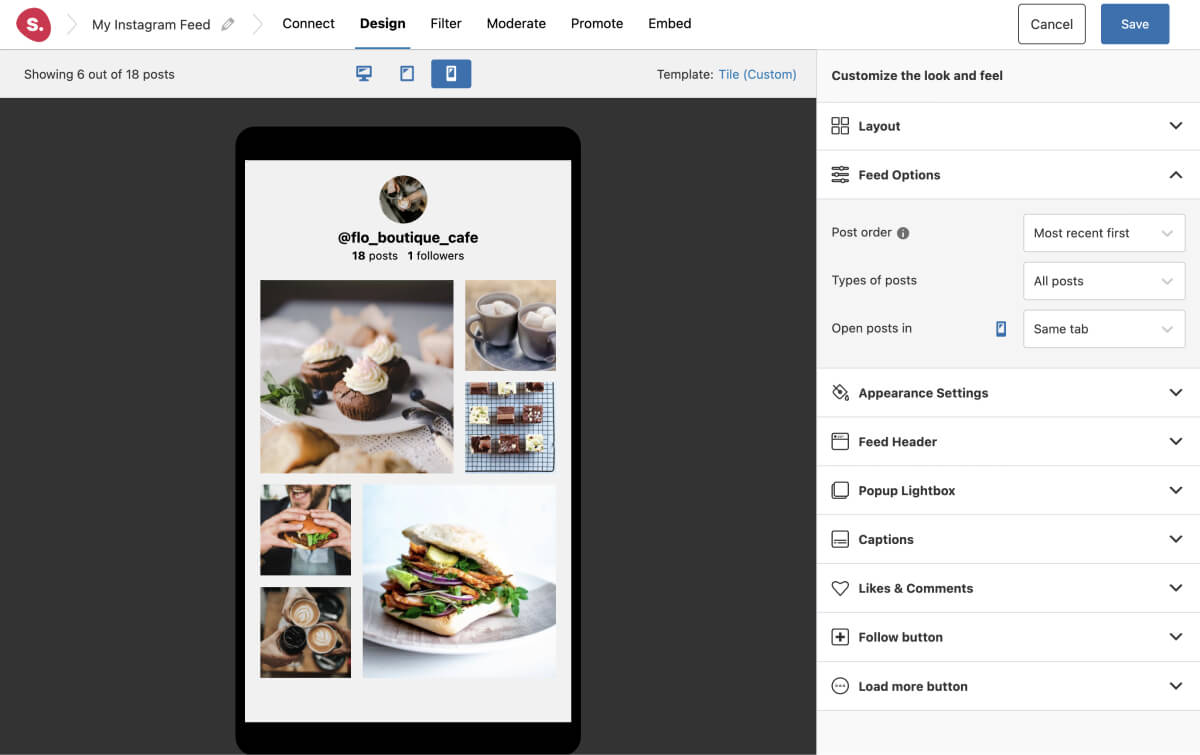1200x755 pixels.
Task: Go to the Connect tab
Action: 308,24
